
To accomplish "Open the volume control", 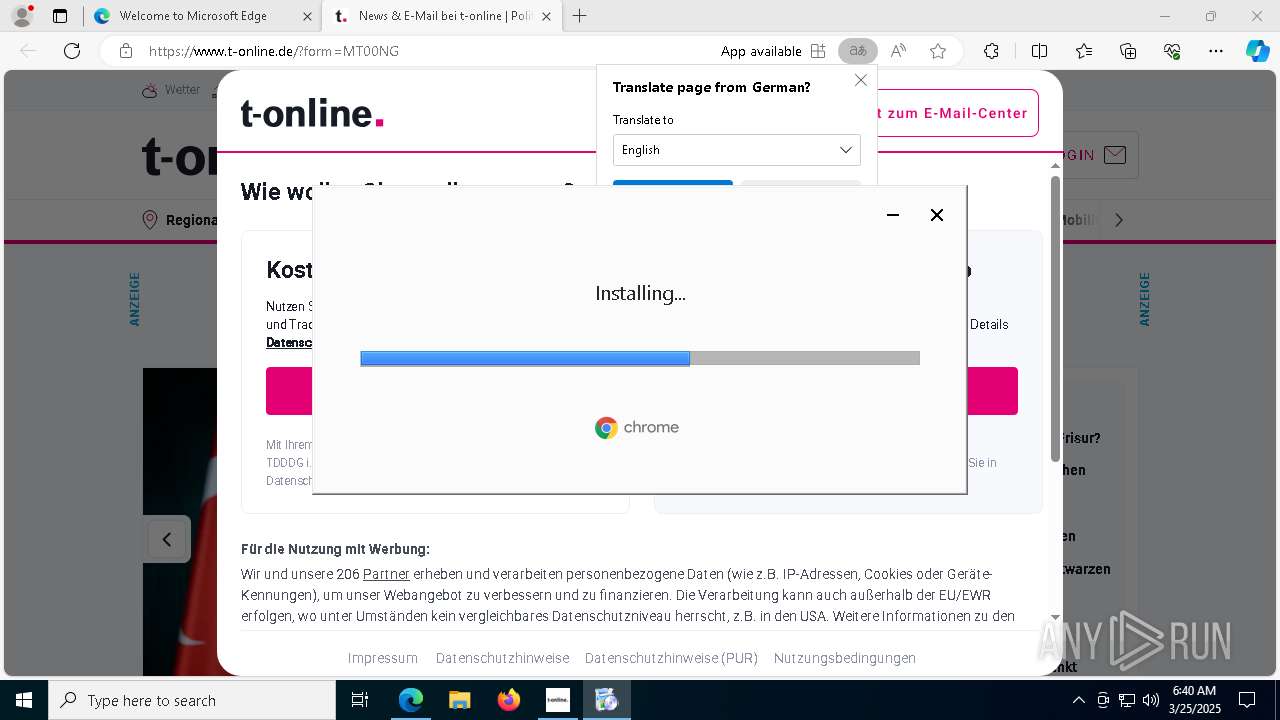I will tap(1151, 700).
